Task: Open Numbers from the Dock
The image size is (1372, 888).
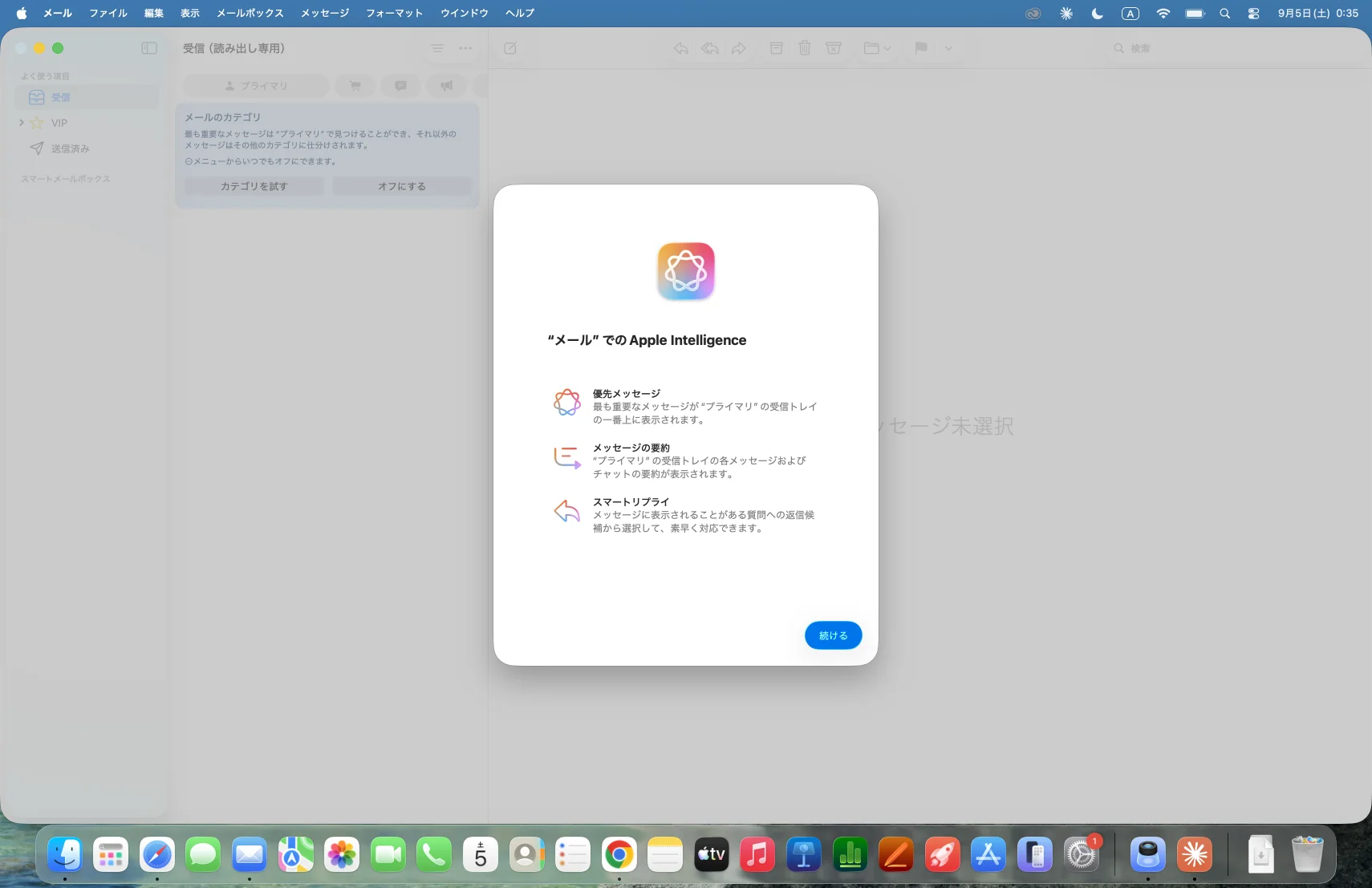Action: pos(850,854)
